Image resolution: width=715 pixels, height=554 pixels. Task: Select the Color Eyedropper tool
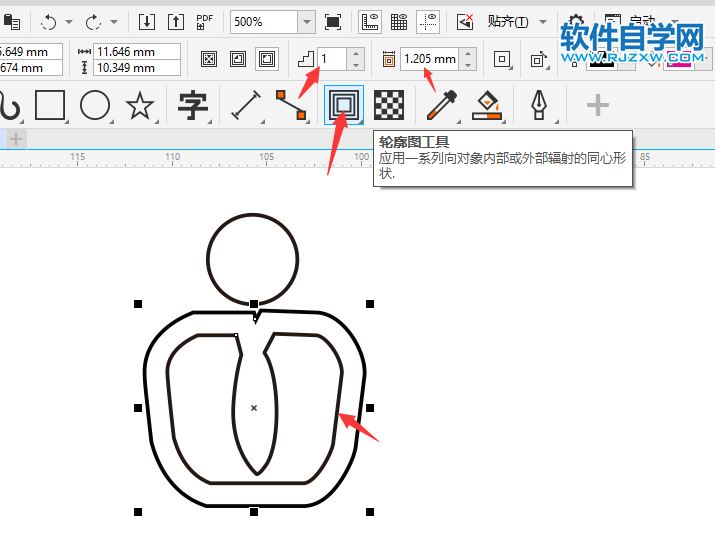click(441, 105)
